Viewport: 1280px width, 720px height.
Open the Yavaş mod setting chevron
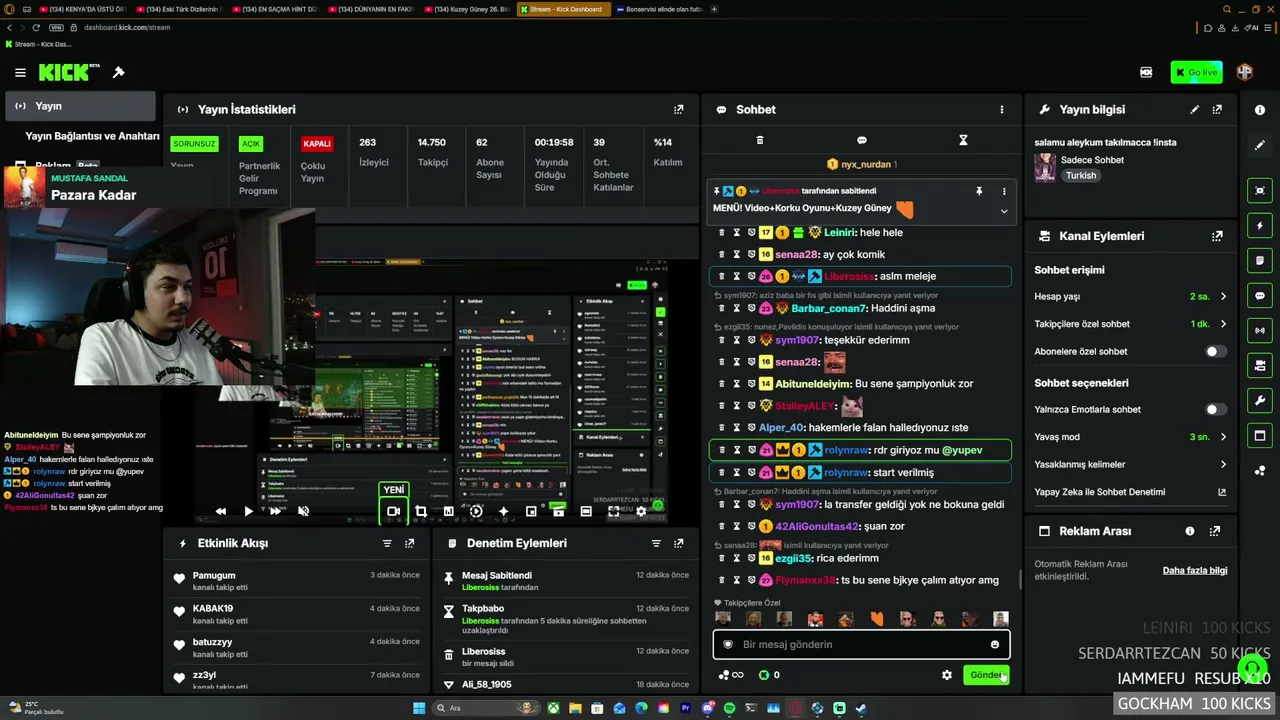(x=1223, y=437)
